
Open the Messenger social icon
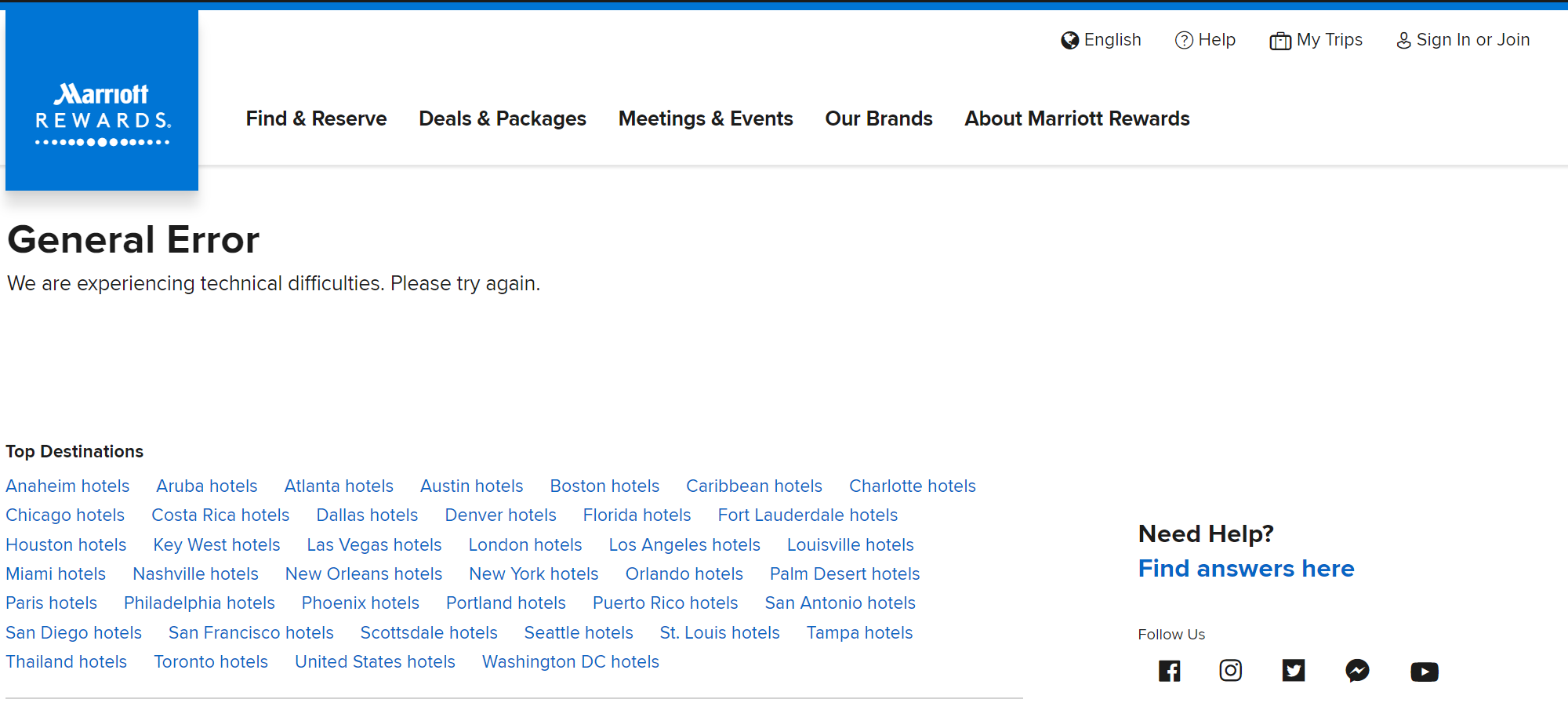(x=1357, y=671)
